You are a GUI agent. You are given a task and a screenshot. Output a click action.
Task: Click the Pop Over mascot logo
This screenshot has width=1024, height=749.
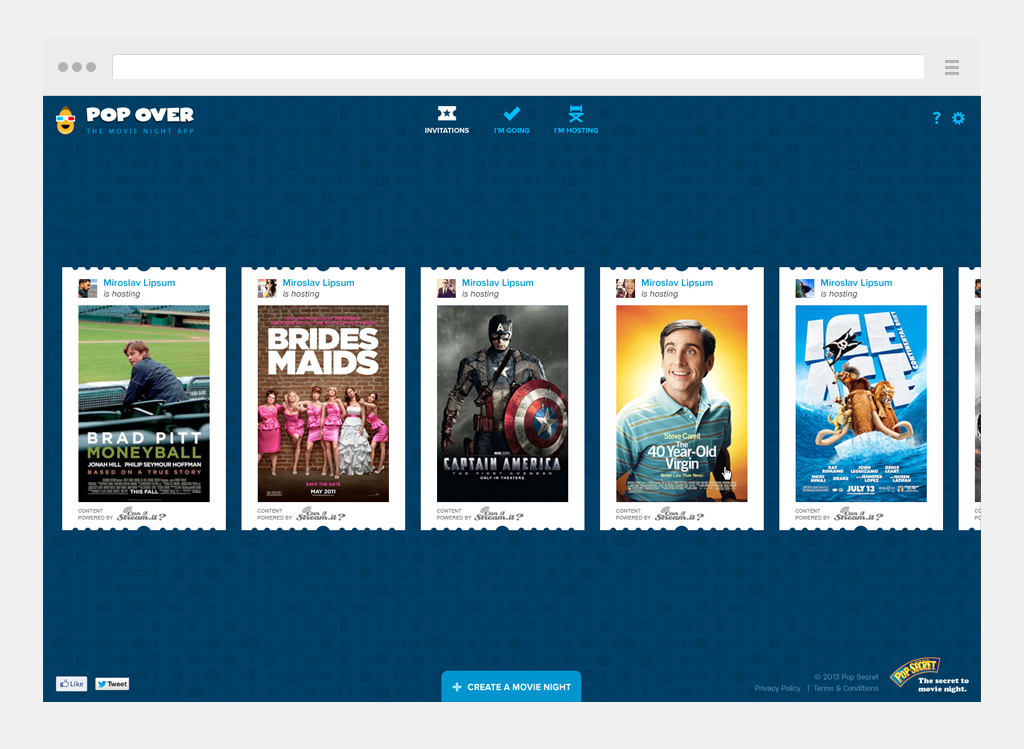coord(66,120)
